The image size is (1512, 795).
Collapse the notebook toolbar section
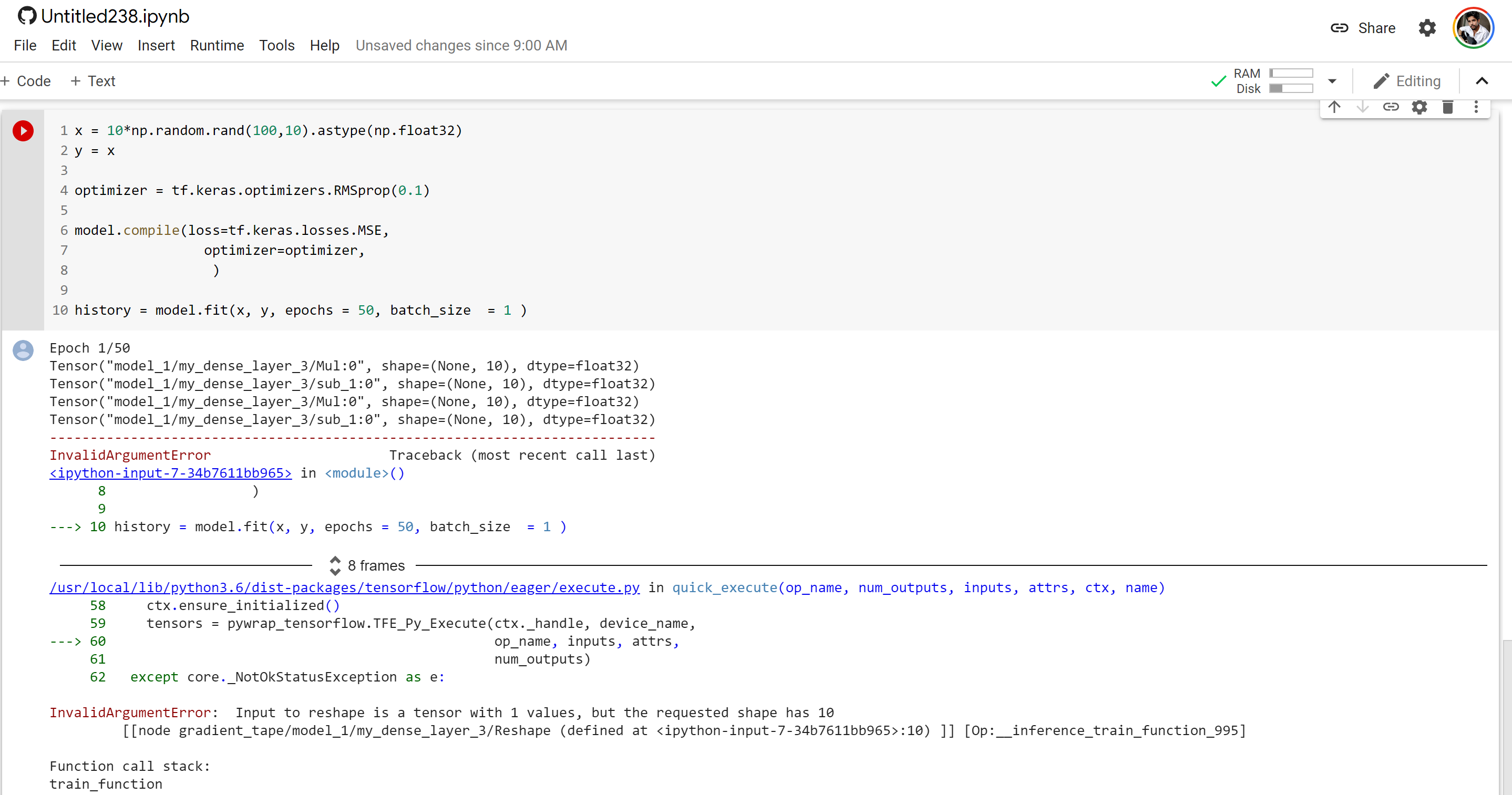pos(1482,81)
